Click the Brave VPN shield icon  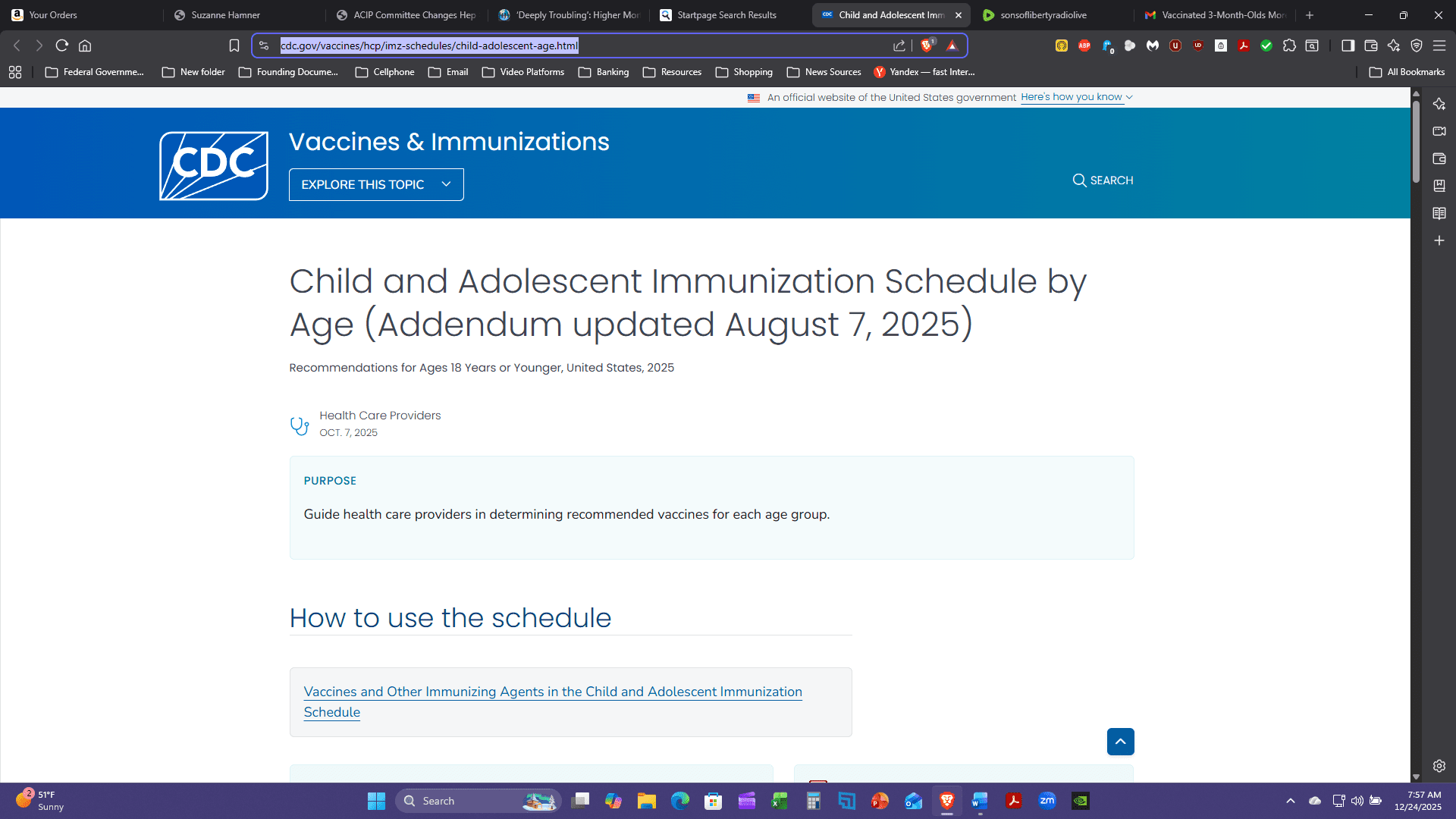click(1416, 45)
